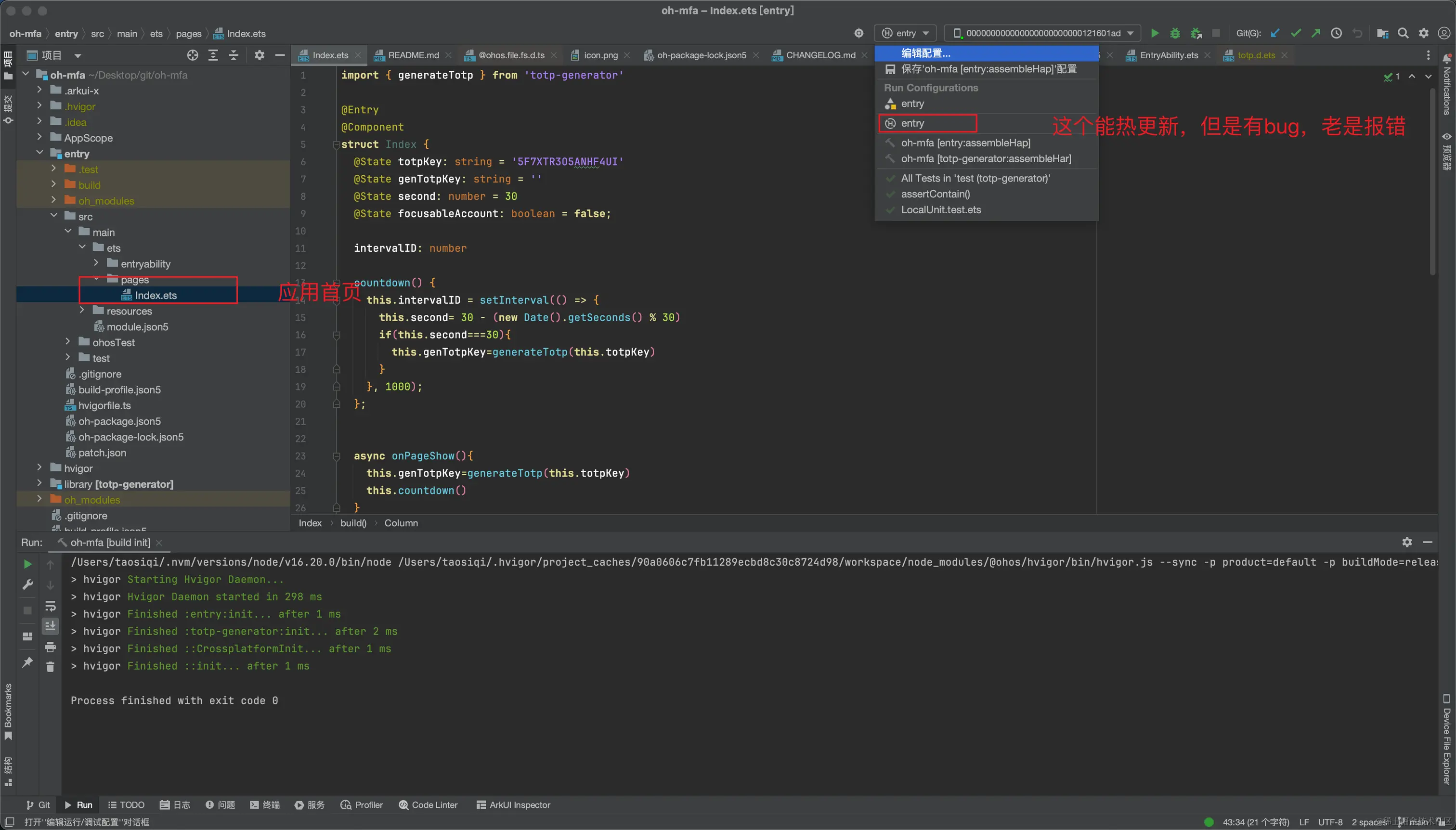Click the build() breadcrumb below the editor
The height and width of the screenshot is (830, 1456).
353,523
